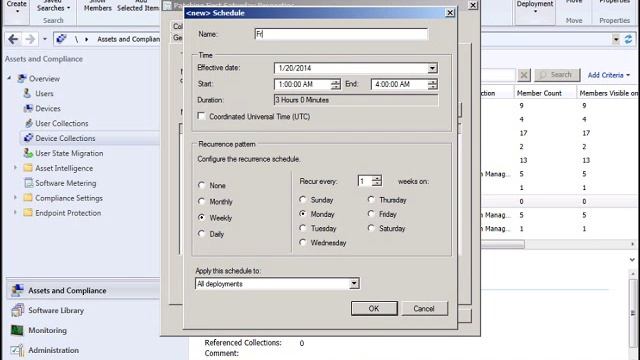Select the Weekly recurrence option
This screenshot has height=360, width=640.
tap(201, 218)
